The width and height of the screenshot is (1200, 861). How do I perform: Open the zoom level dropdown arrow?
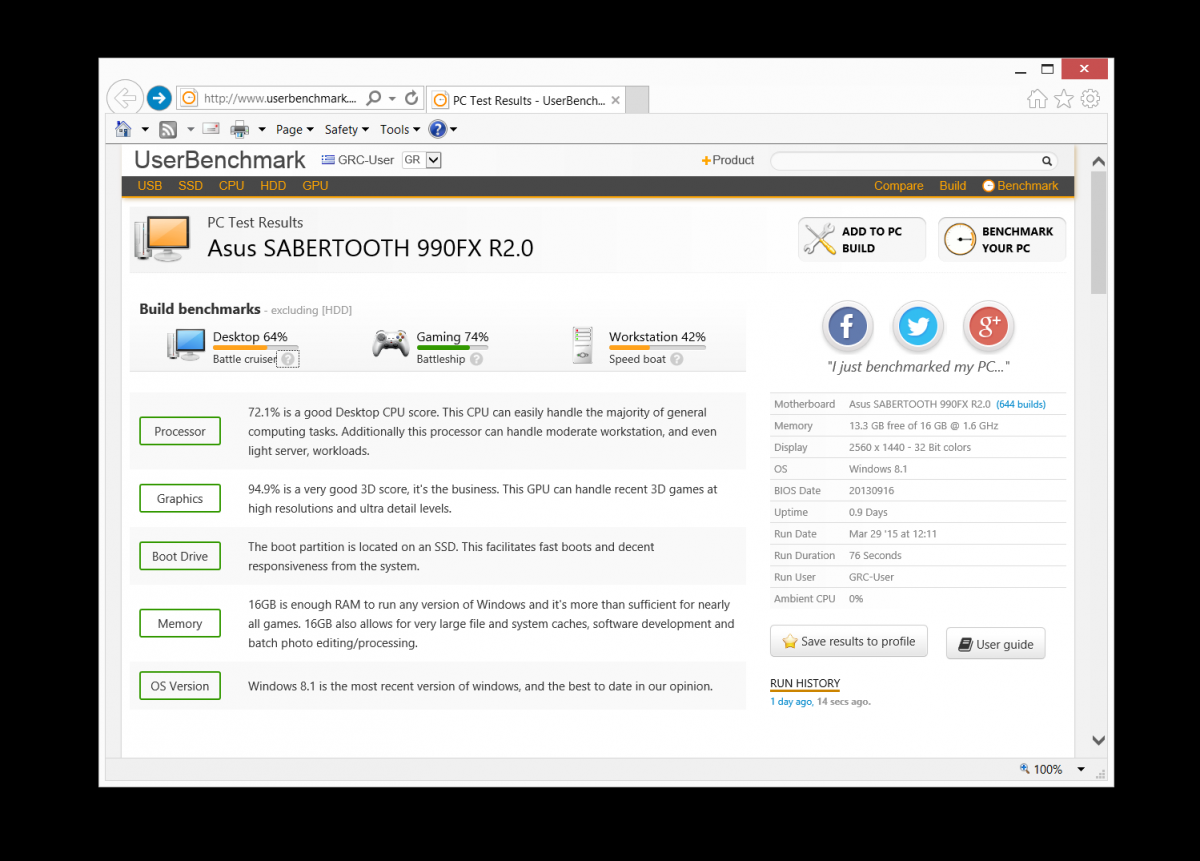[1081, 769]
